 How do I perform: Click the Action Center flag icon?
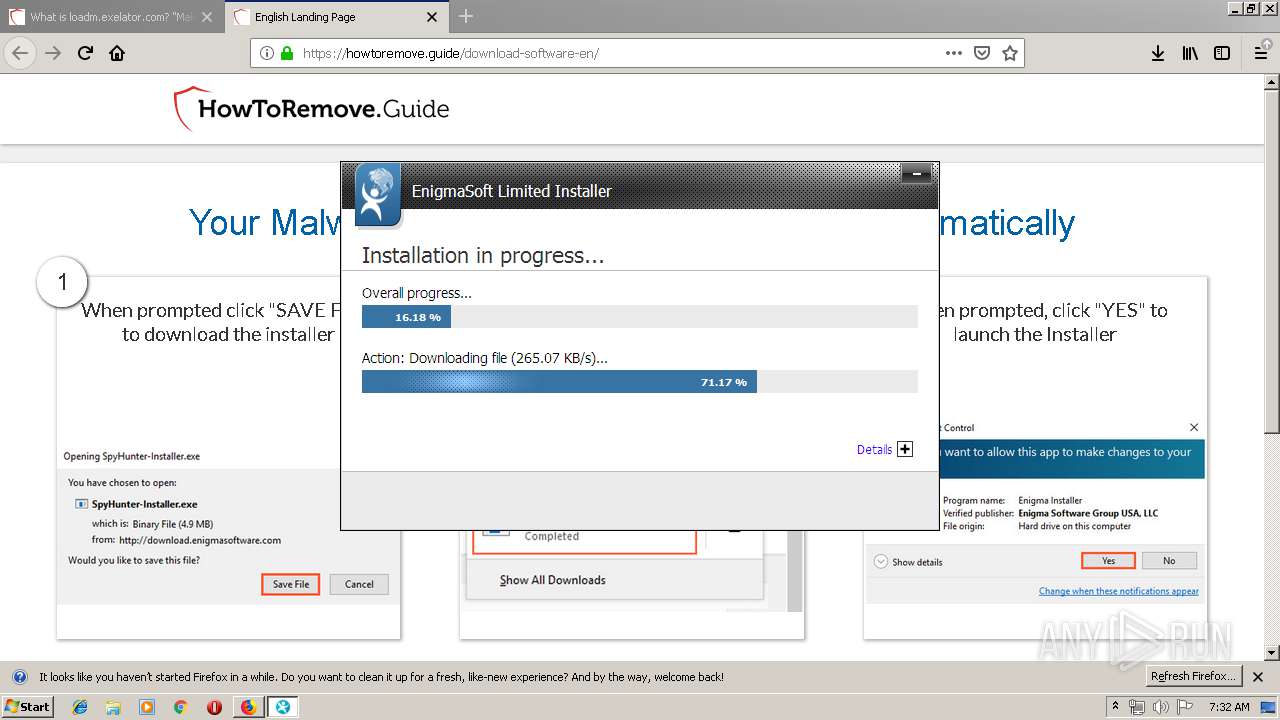tap(1184, 706)
